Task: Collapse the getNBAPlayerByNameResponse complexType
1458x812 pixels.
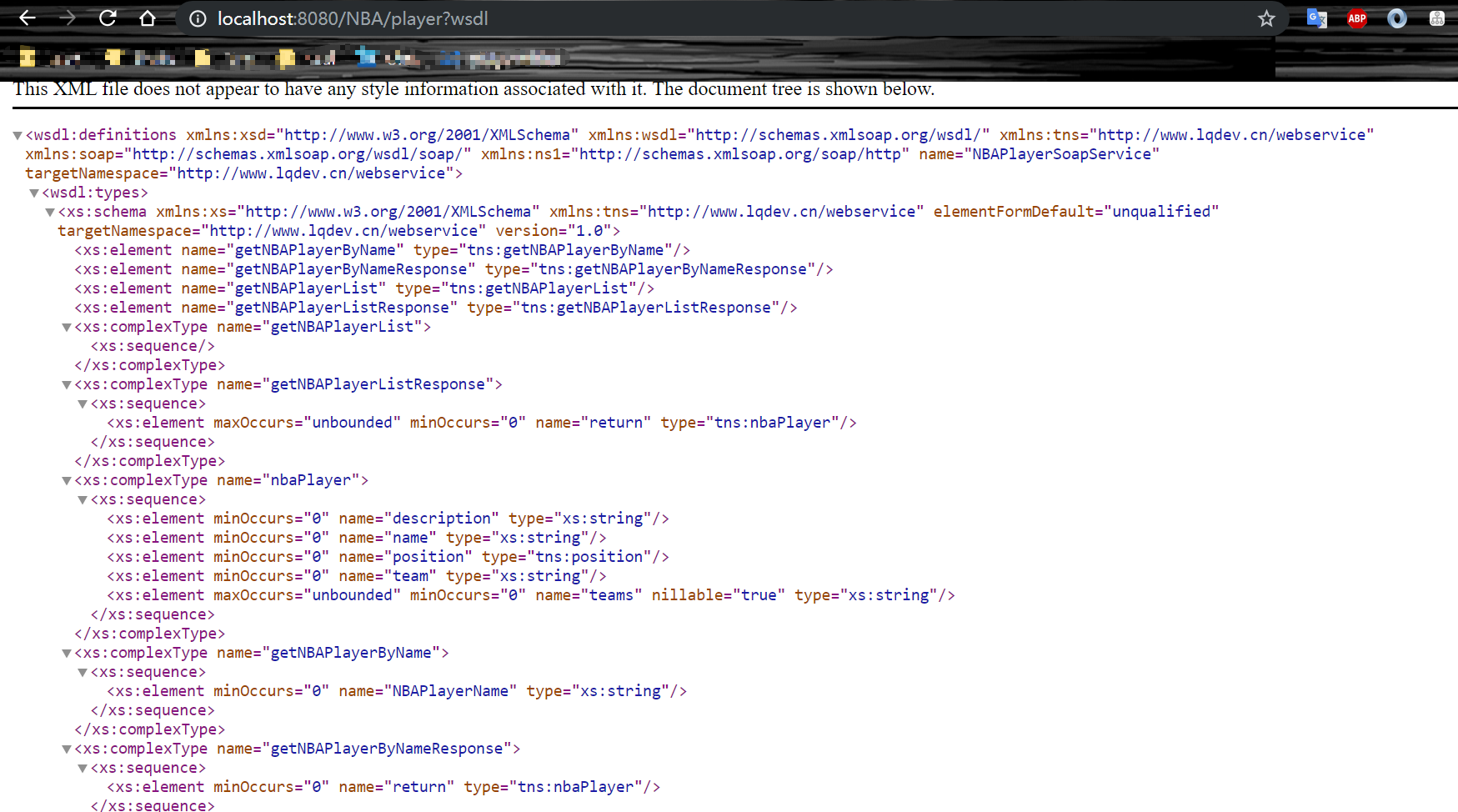Action: point(66,749)
